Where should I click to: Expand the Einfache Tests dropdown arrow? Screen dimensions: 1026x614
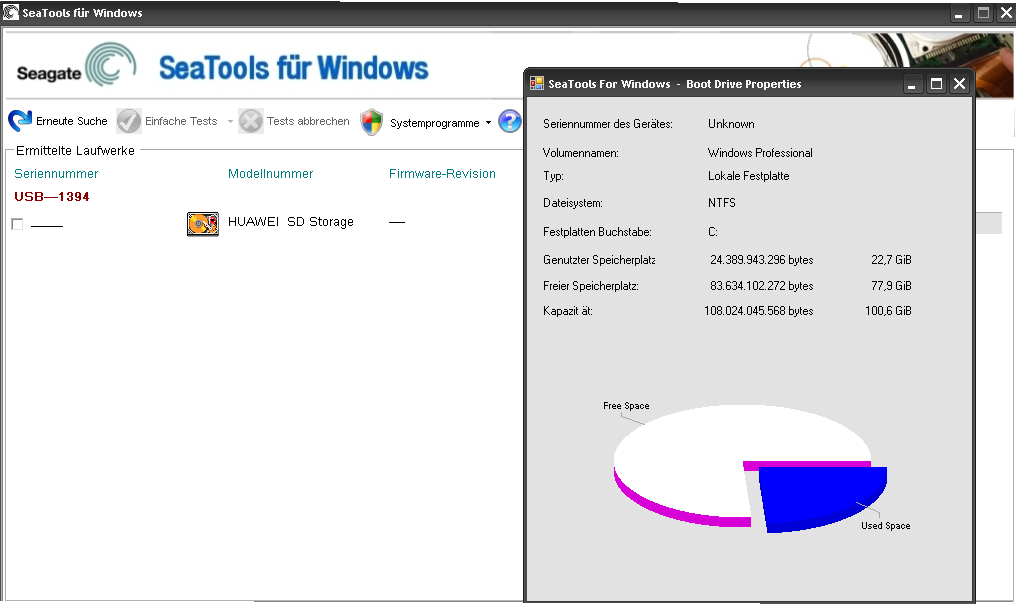(x=230, y=122)
